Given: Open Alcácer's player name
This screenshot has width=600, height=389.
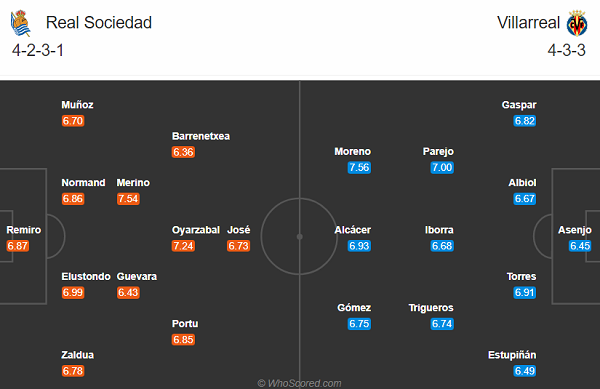Looking at the screenshot, I should pos(352,230).
